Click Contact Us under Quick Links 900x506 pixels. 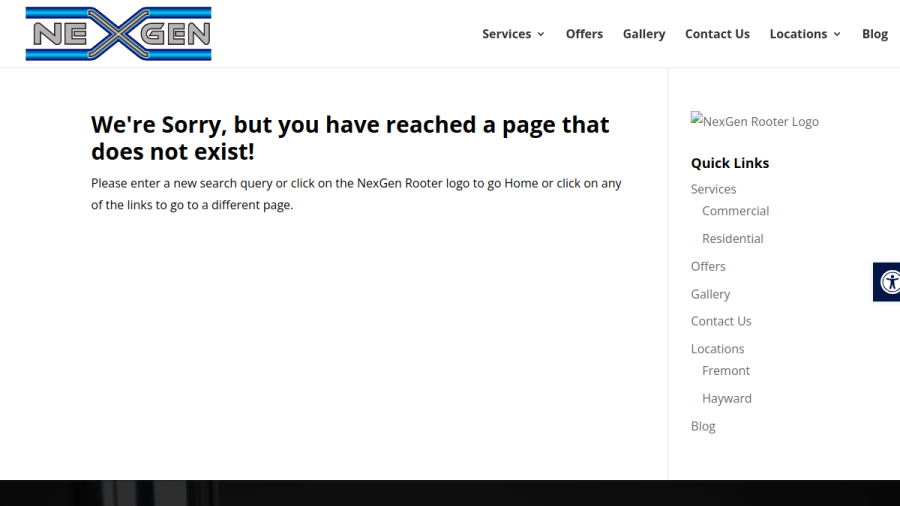pos(721,321)
